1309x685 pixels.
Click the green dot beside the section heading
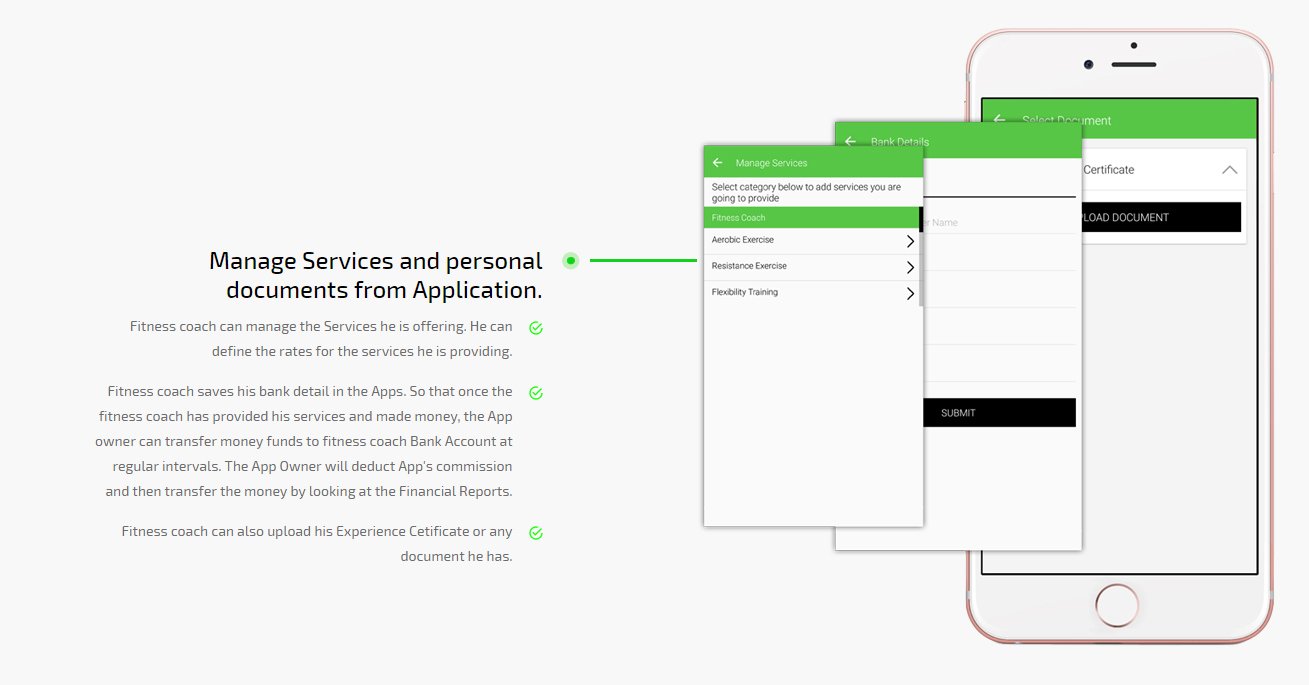tap(570, 260)
